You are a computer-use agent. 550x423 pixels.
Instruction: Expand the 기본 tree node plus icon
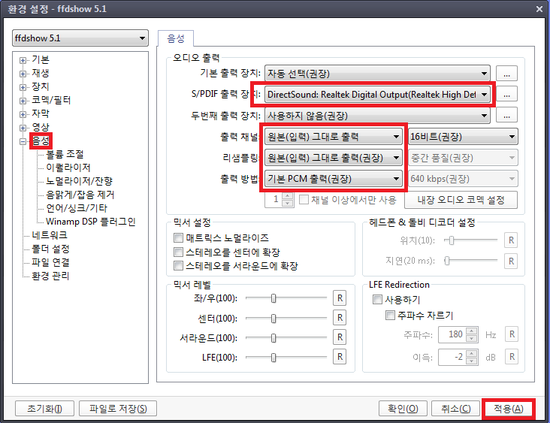click(23, 60)
